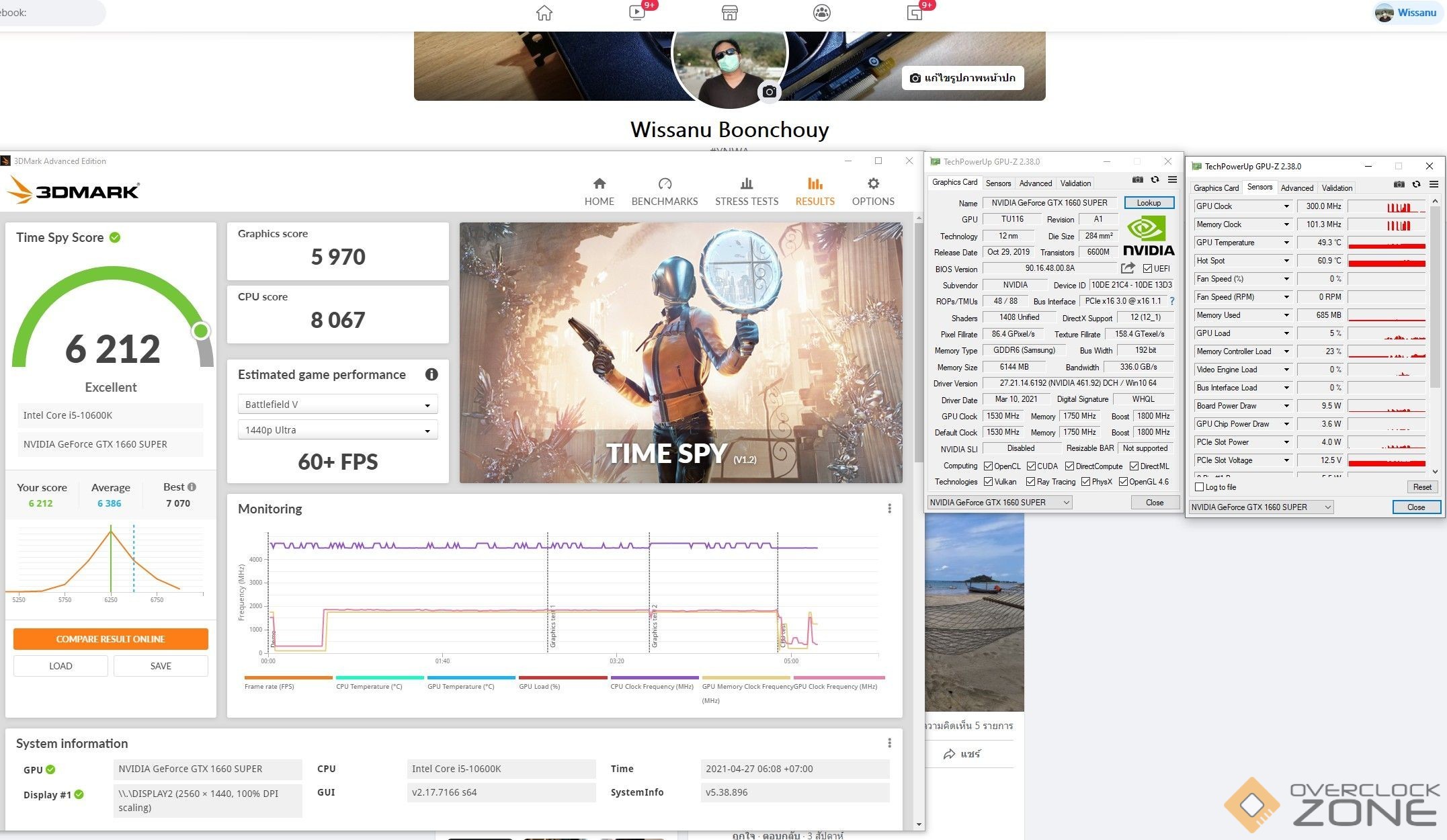The height and width of the screenshot is (840, 1447).
Task: Click COMPARE RESULT ONLINE button
Action: click(x=110, y=639)
